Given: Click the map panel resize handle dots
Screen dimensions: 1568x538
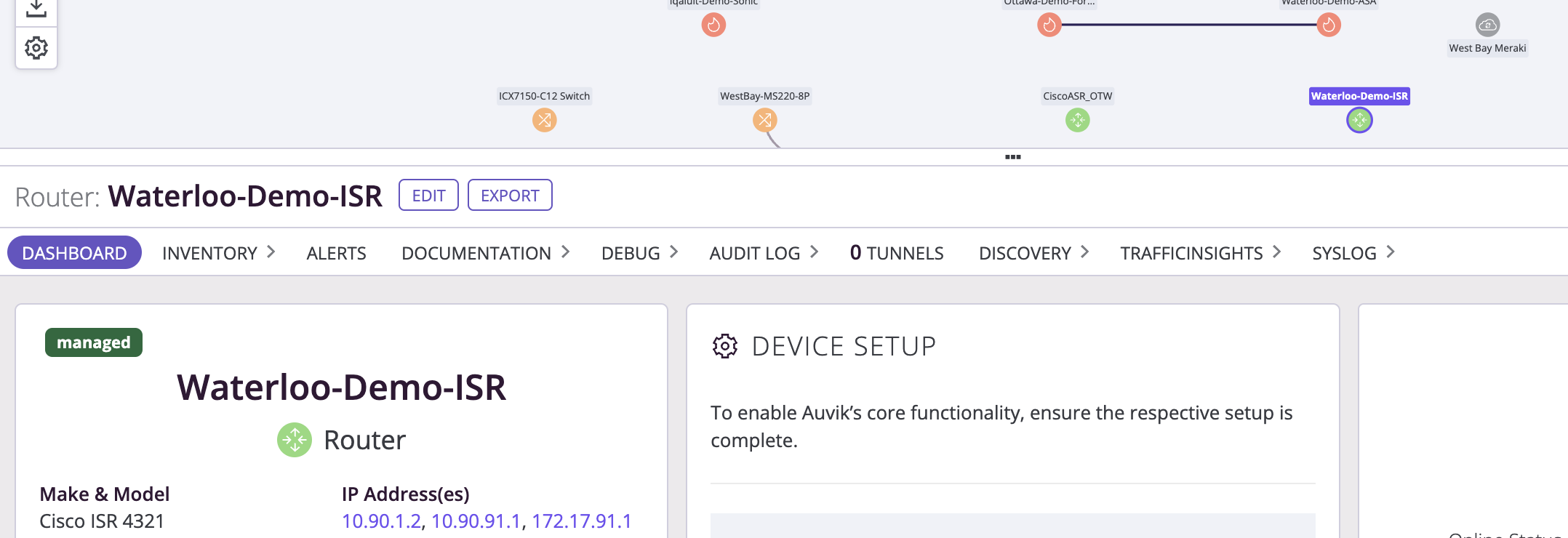Looking at the screenshot, I should point(1012,157).
